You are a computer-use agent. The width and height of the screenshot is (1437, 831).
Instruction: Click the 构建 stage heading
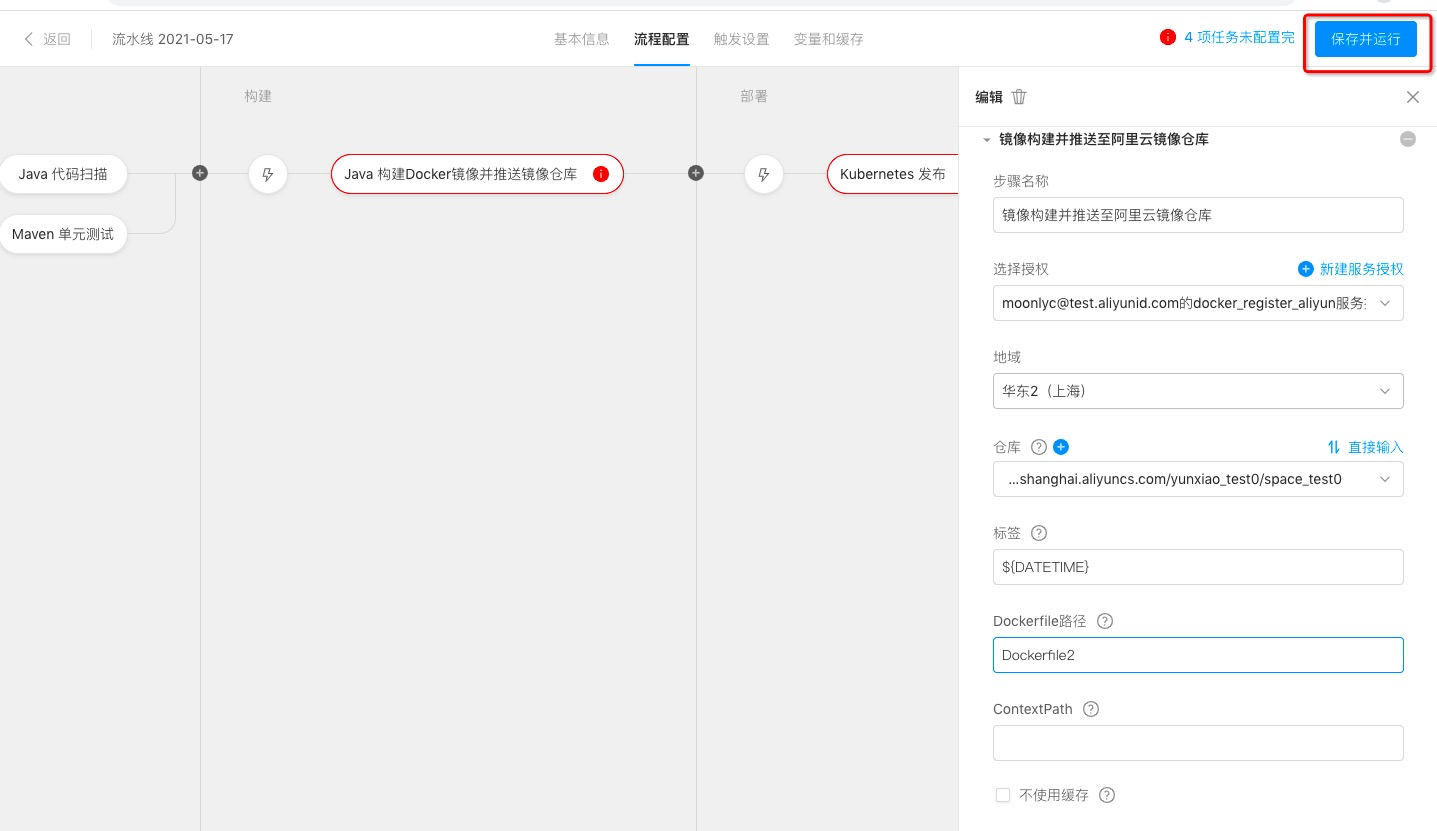258,96
